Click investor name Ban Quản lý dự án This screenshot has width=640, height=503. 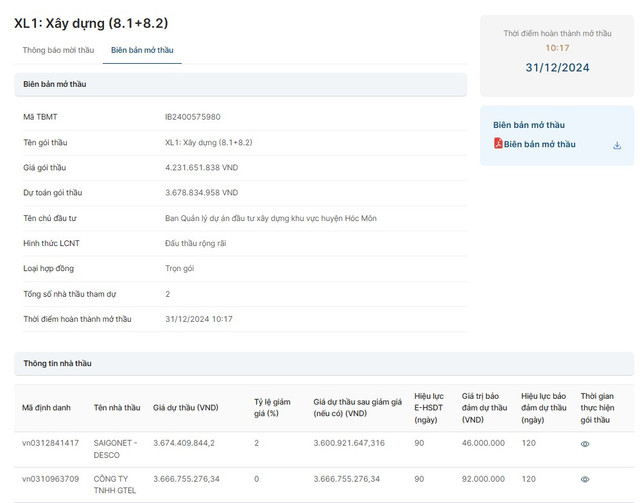(270, 218)
